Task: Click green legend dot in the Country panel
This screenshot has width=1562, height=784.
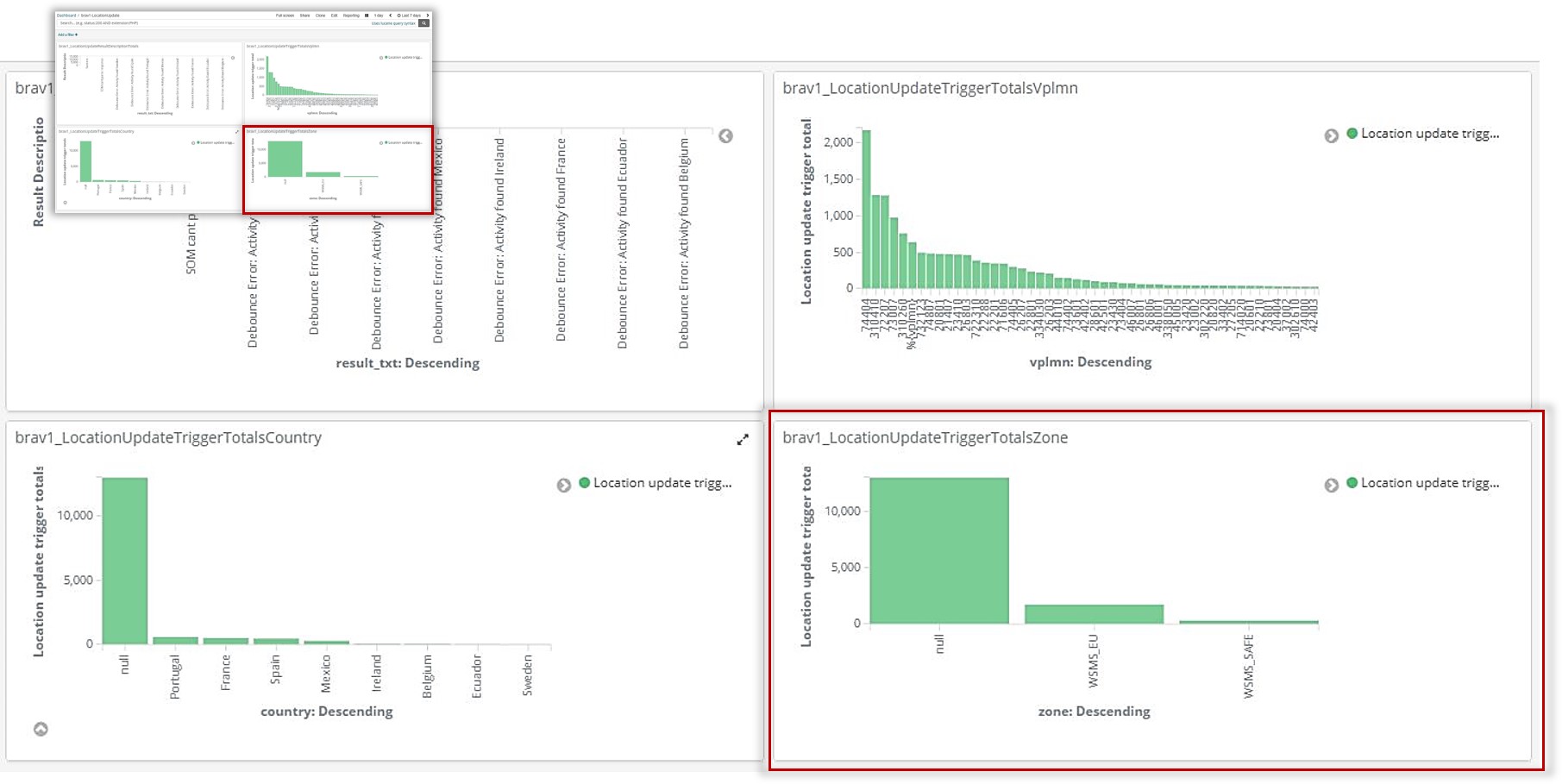Action: [585, 482]
